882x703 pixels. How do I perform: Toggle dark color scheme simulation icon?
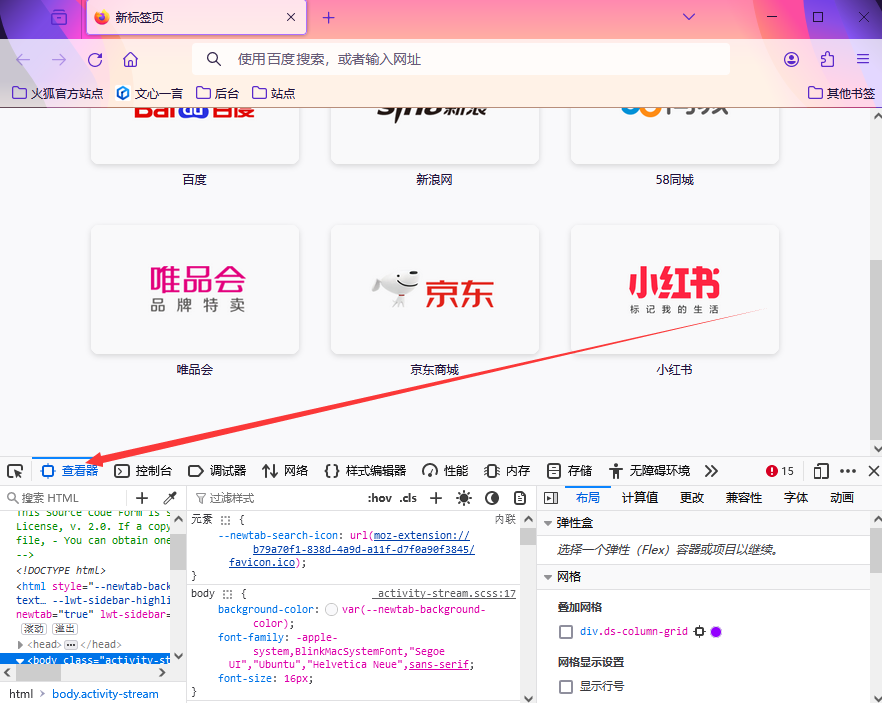492,498
